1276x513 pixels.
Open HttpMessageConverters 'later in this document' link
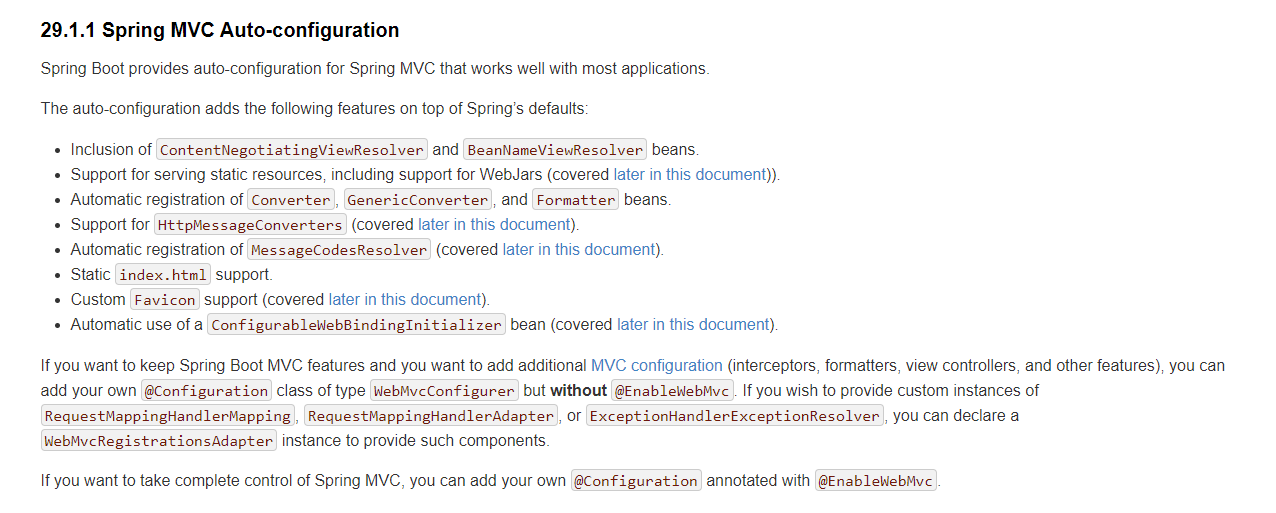click(x=494, y=224)
